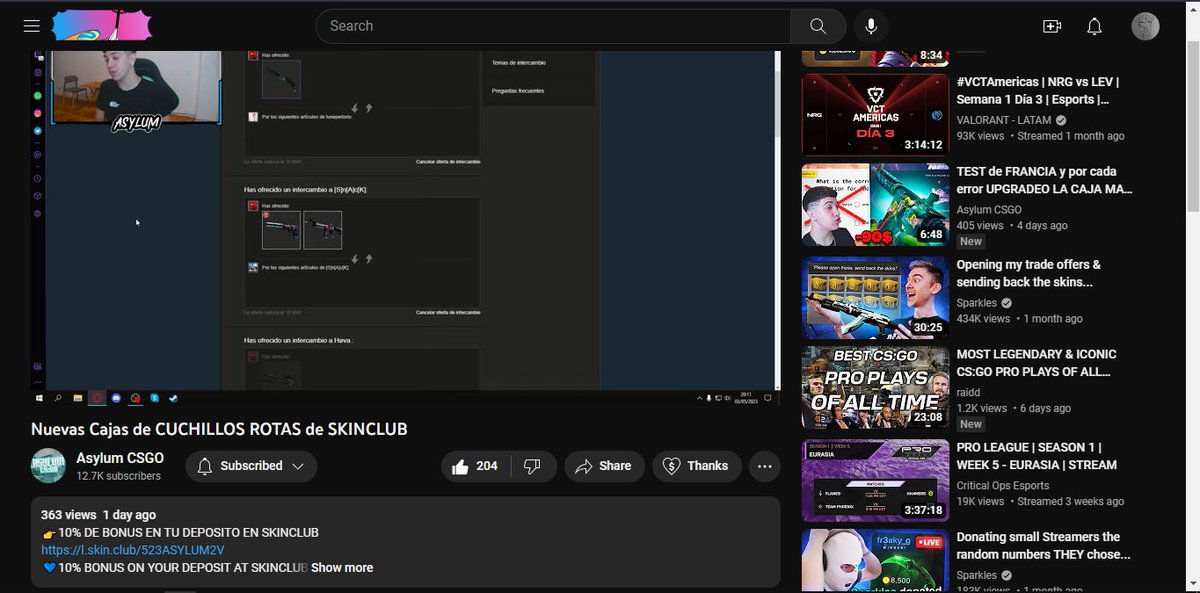The height and width of the screenshot is (593, 1200).
Task: Open MOST LEGENDARY & ICONIC CS:GO title
Action: [1036, 363]
